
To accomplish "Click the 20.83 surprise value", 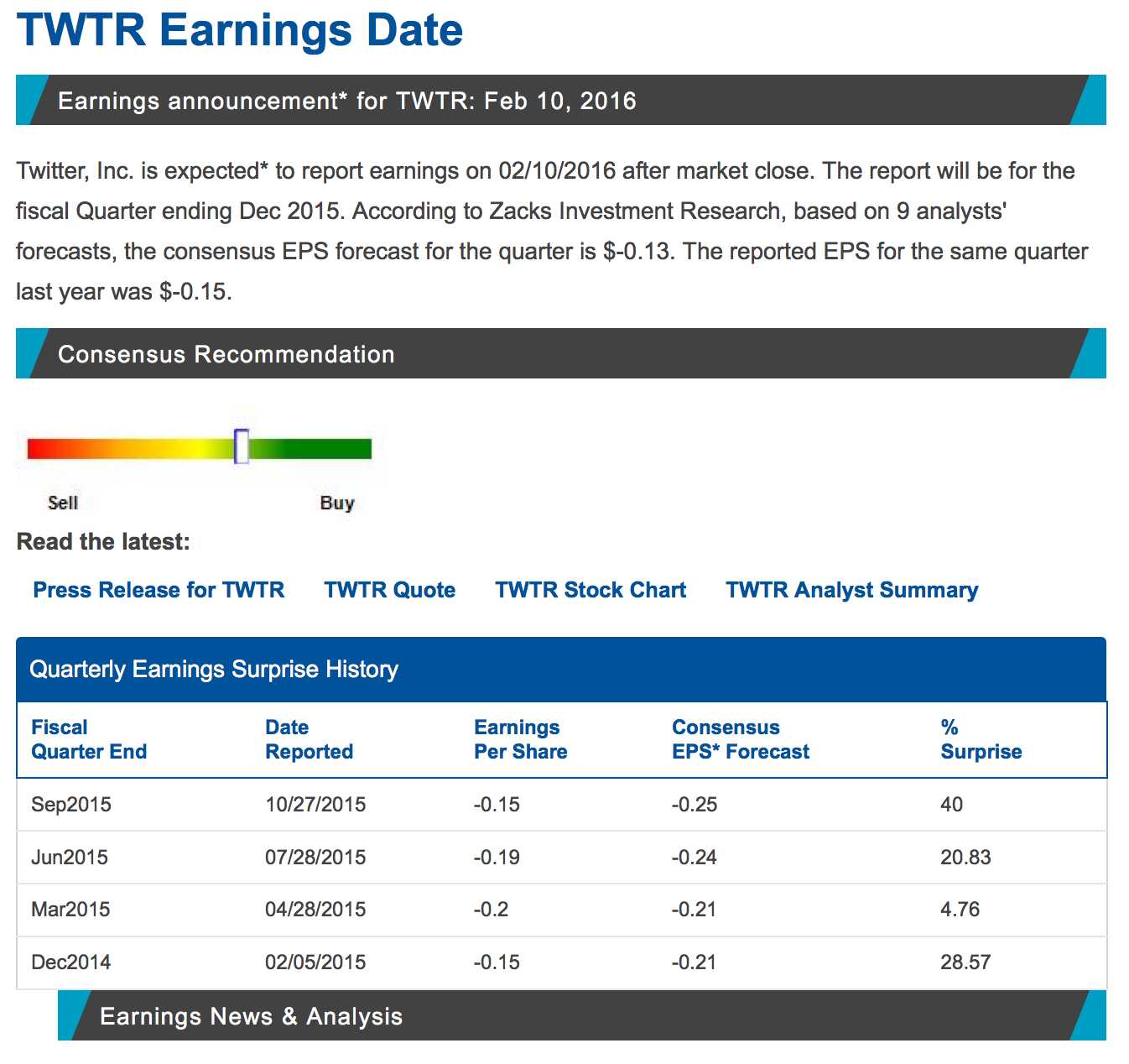I will pyautogui.click(x=965, y=858).
